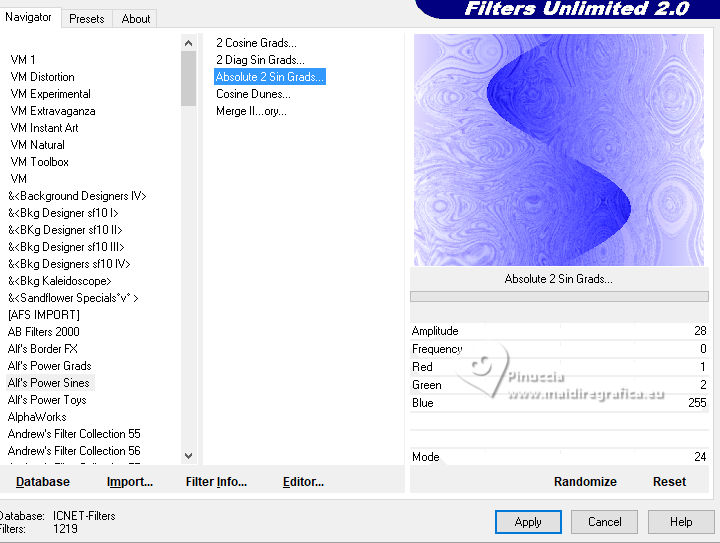Select AB Filters 2000 category

tap(44, 332)
